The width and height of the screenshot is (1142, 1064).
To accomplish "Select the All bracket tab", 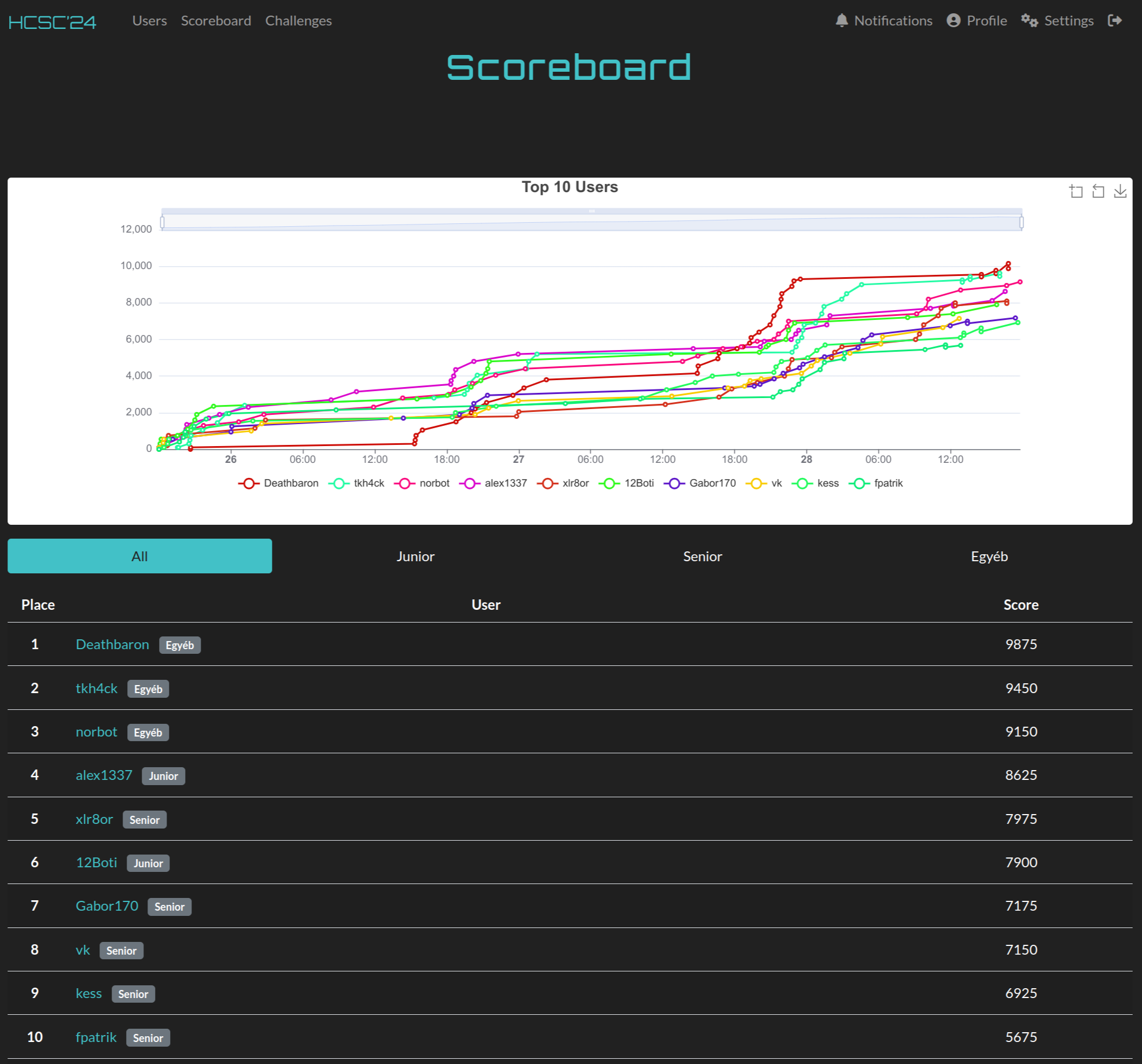I will (139, 556).
